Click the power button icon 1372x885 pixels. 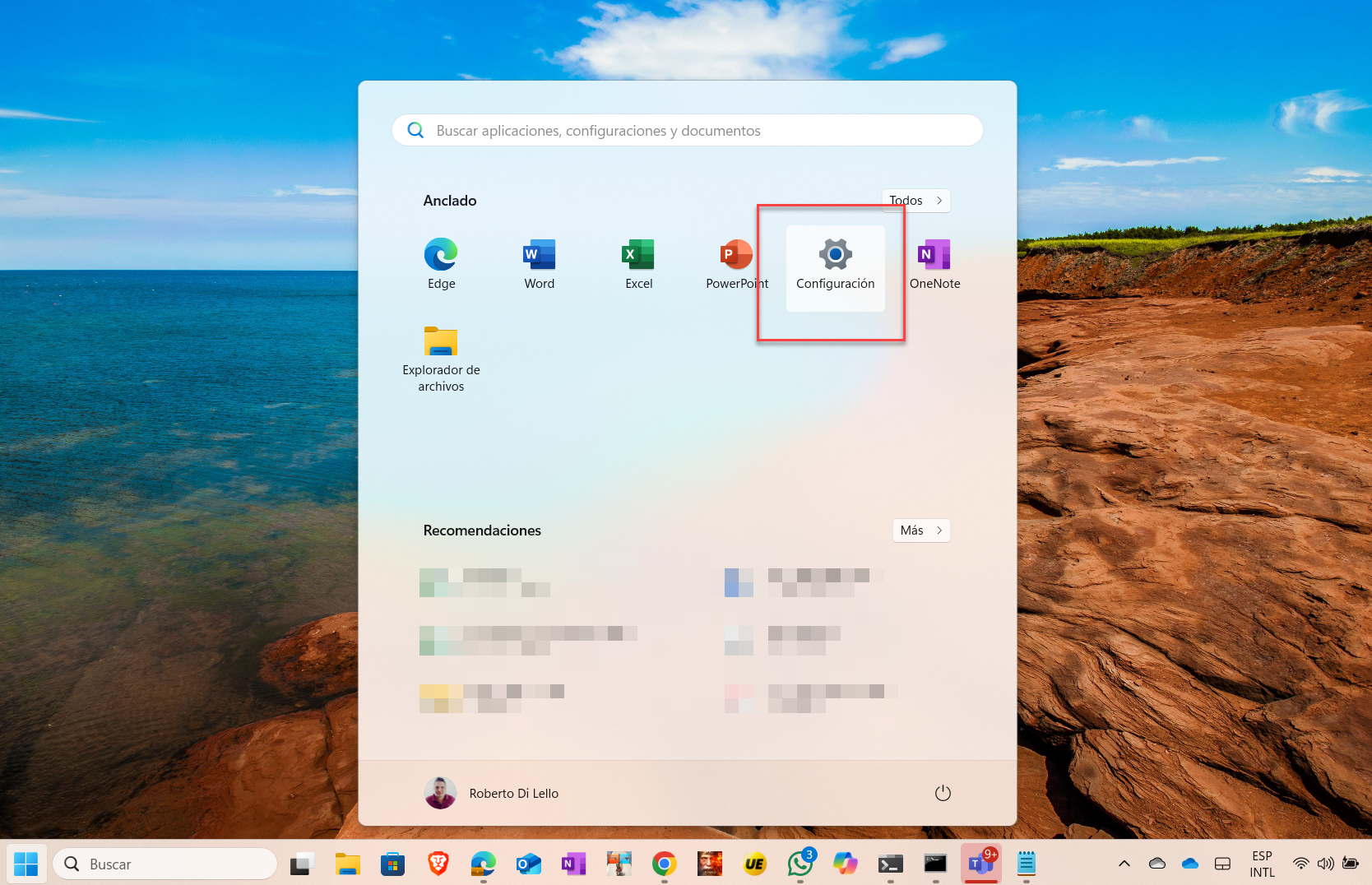pos(943,793)
